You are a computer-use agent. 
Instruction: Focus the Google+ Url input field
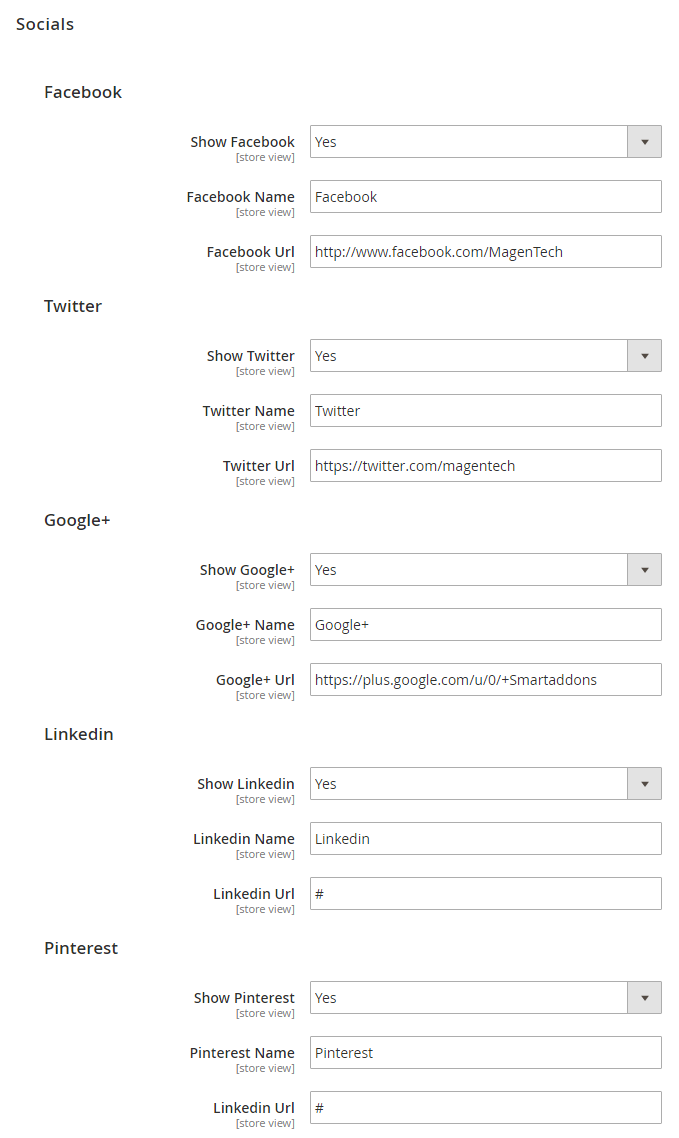tap(485, 680)
